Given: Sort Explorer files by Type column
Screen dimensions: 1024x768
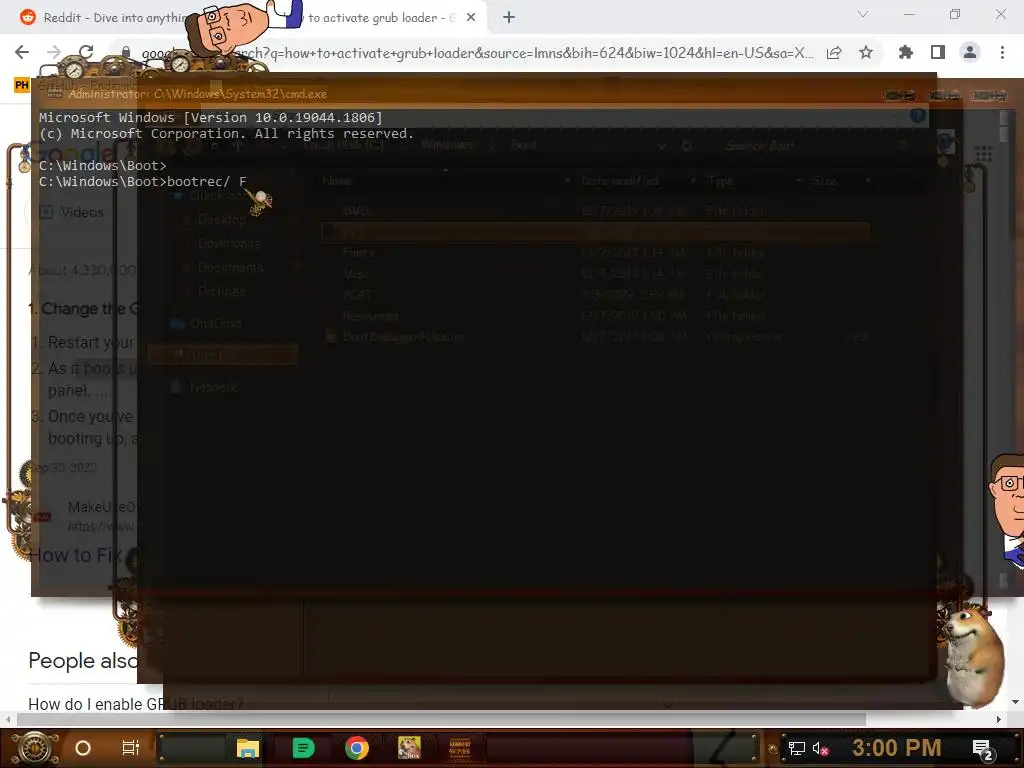Looking at the screenshot, I should (x=720, y=181).
